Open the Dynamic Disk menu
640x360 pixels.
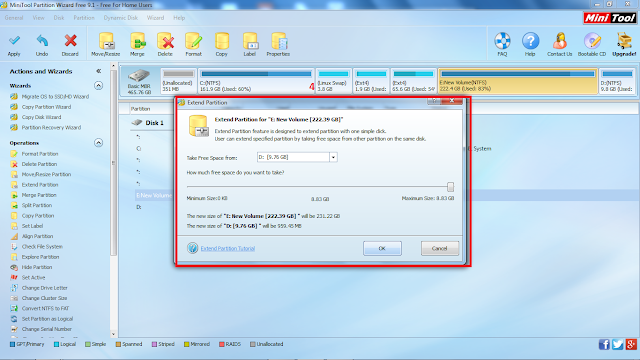click(121, 18)
